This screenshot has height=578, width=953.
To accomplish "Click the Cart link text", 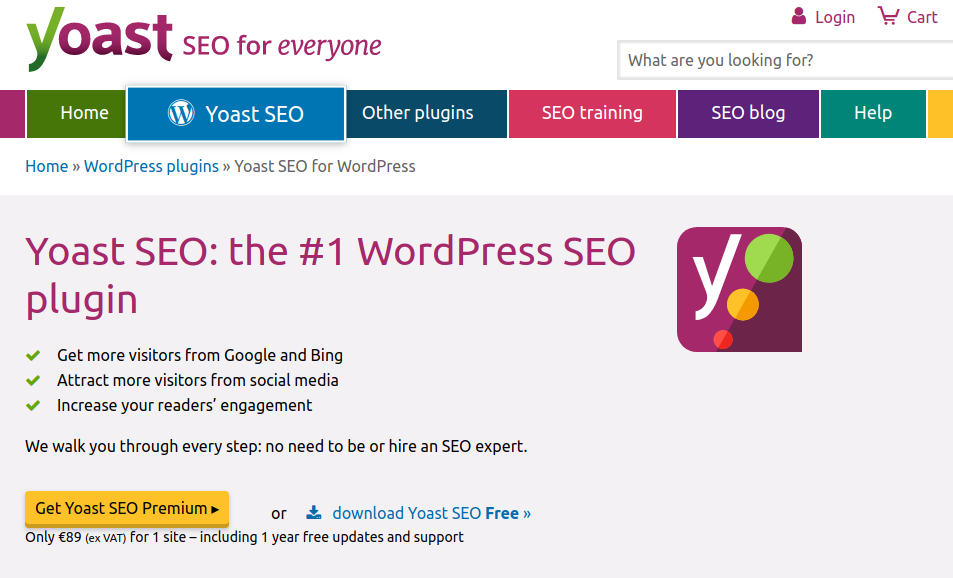I will click(922, 18).
